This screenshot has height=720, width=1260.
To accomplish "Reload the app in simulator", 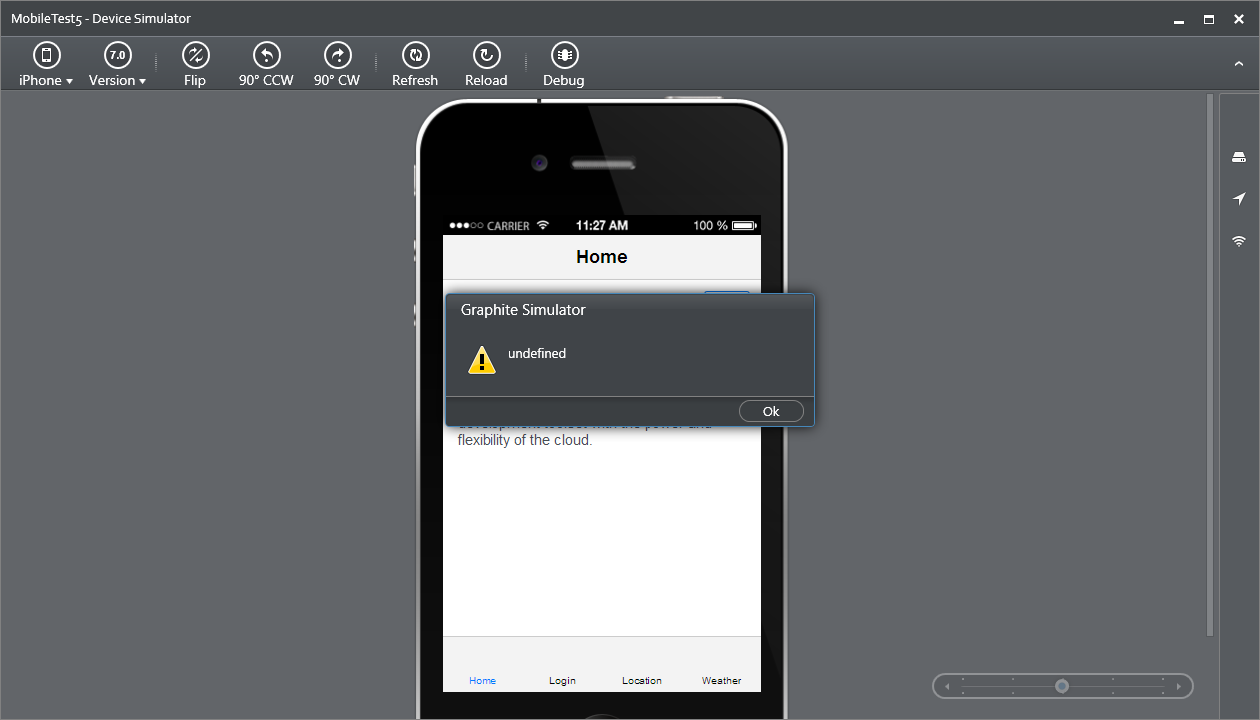I will click(x=486, y=65).
